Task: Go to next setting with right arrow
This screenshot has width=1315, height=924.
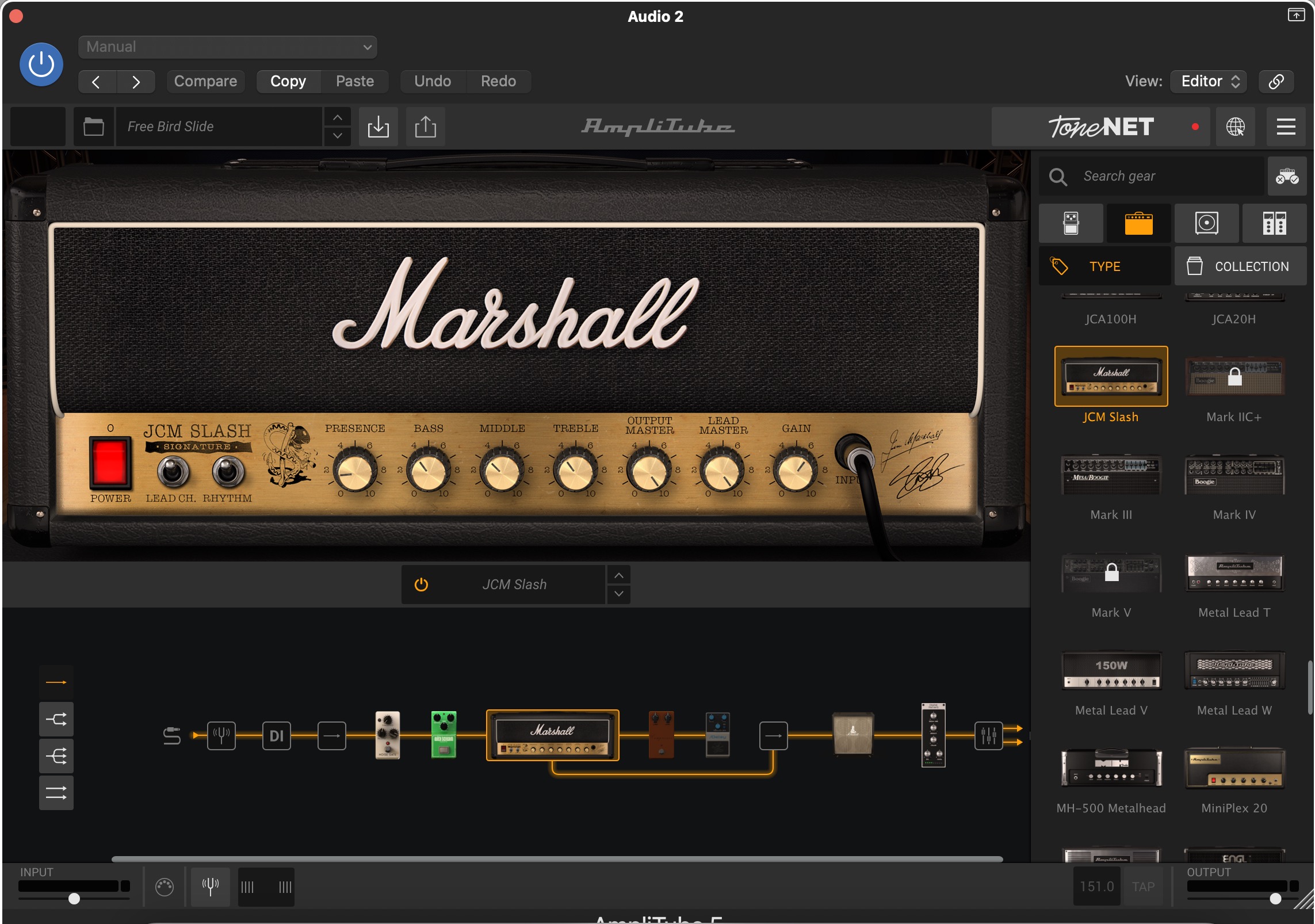Action: (136, 82)
